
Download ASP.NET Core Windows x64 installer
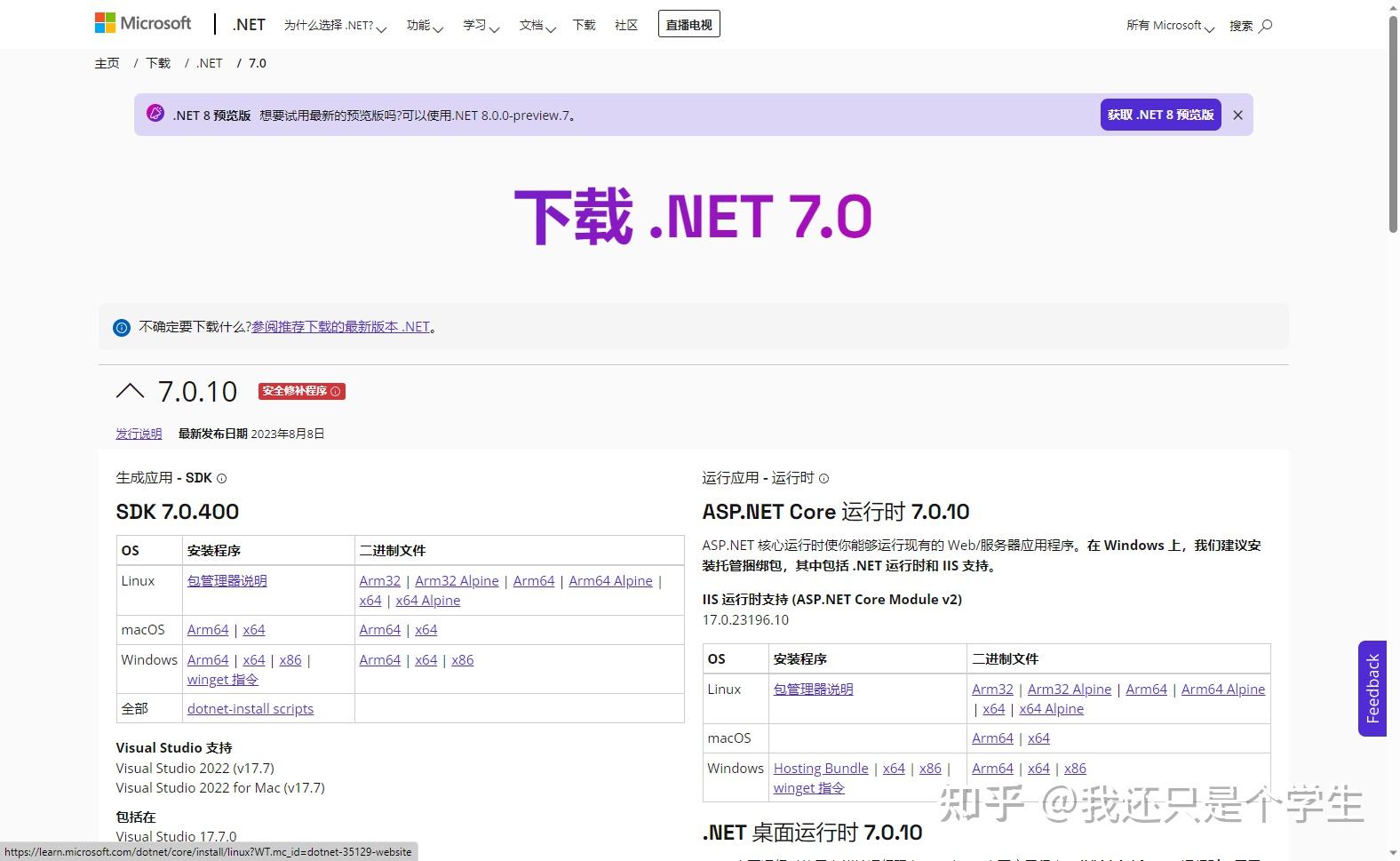pos(894,769)
